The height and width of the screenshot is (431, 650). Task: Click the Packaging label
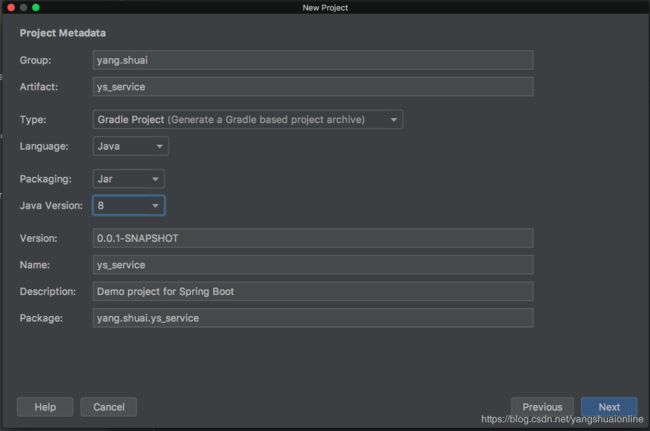pos(46,179)
